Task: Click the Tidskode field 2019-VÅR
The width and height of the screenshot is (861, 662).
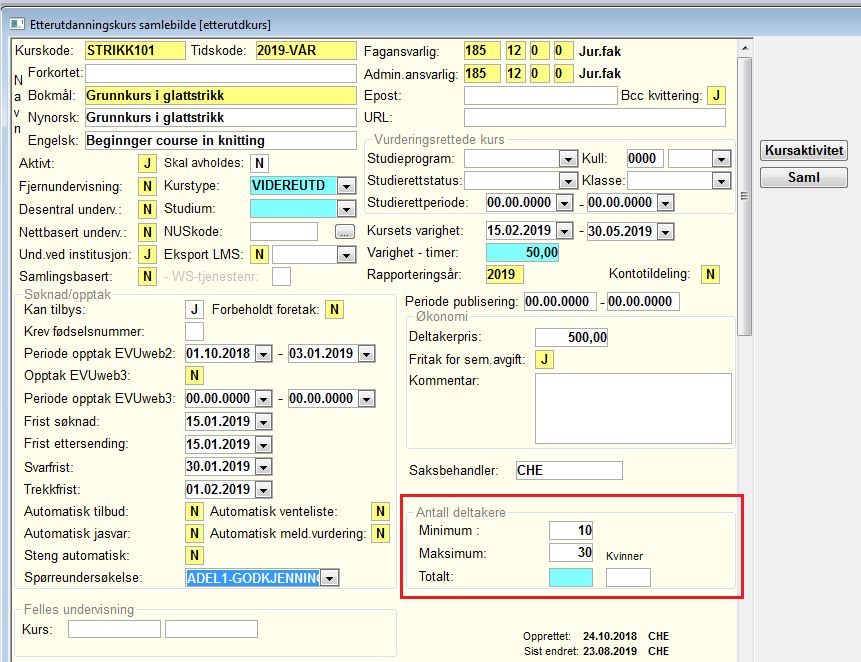Action: 306,51
